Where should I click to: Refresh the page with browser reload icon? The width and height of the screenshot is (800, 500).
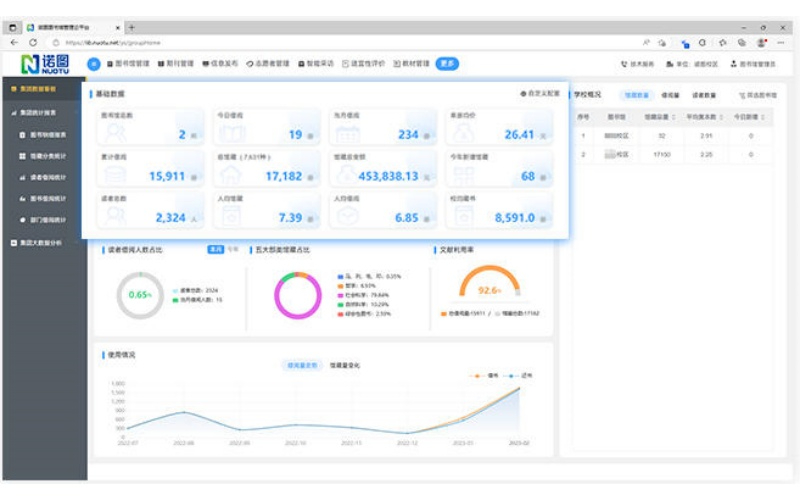coord(33,43)
